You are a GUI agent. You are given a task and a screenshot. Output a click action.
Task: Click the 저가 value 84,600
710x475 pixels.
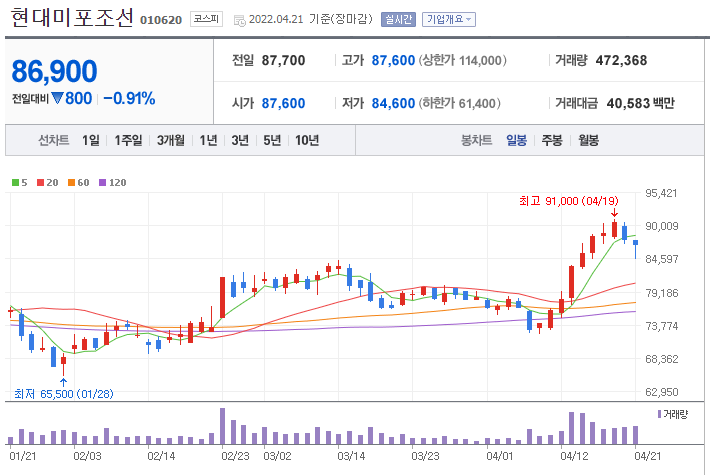click(393, 103)
